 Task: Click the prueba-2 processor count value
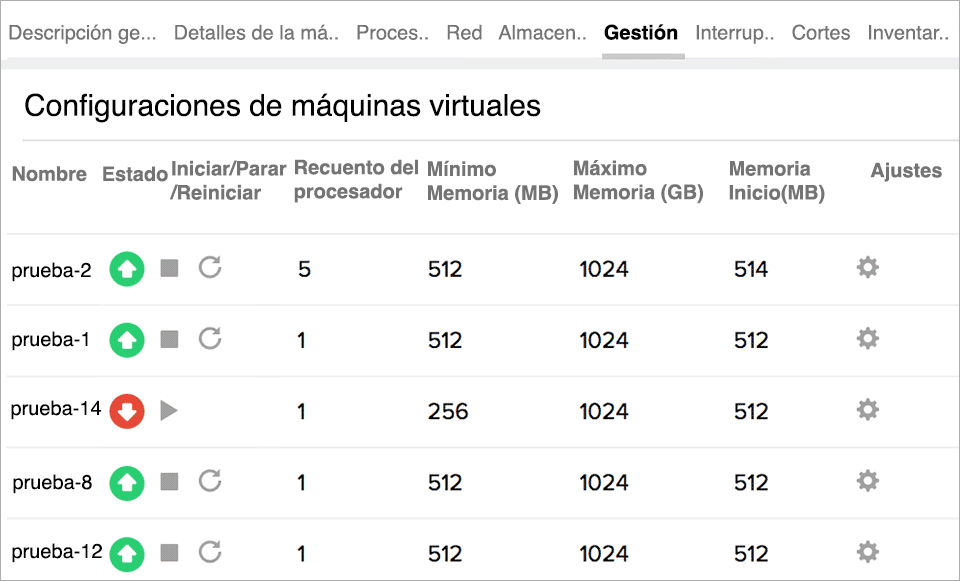(304, 269)
